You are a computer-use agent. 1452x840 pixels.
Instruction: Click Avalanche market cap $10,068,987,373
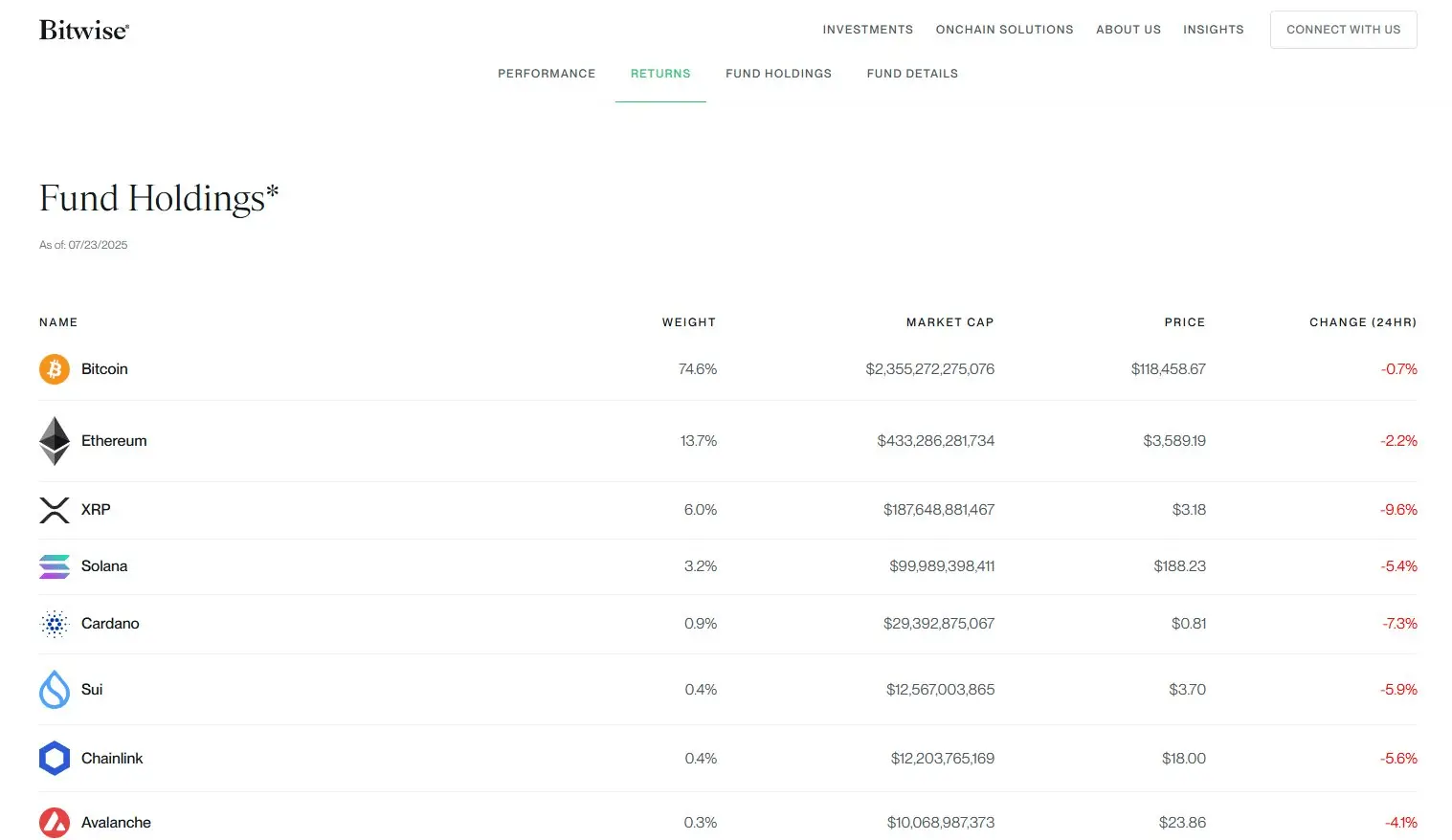tap(941, 823)
